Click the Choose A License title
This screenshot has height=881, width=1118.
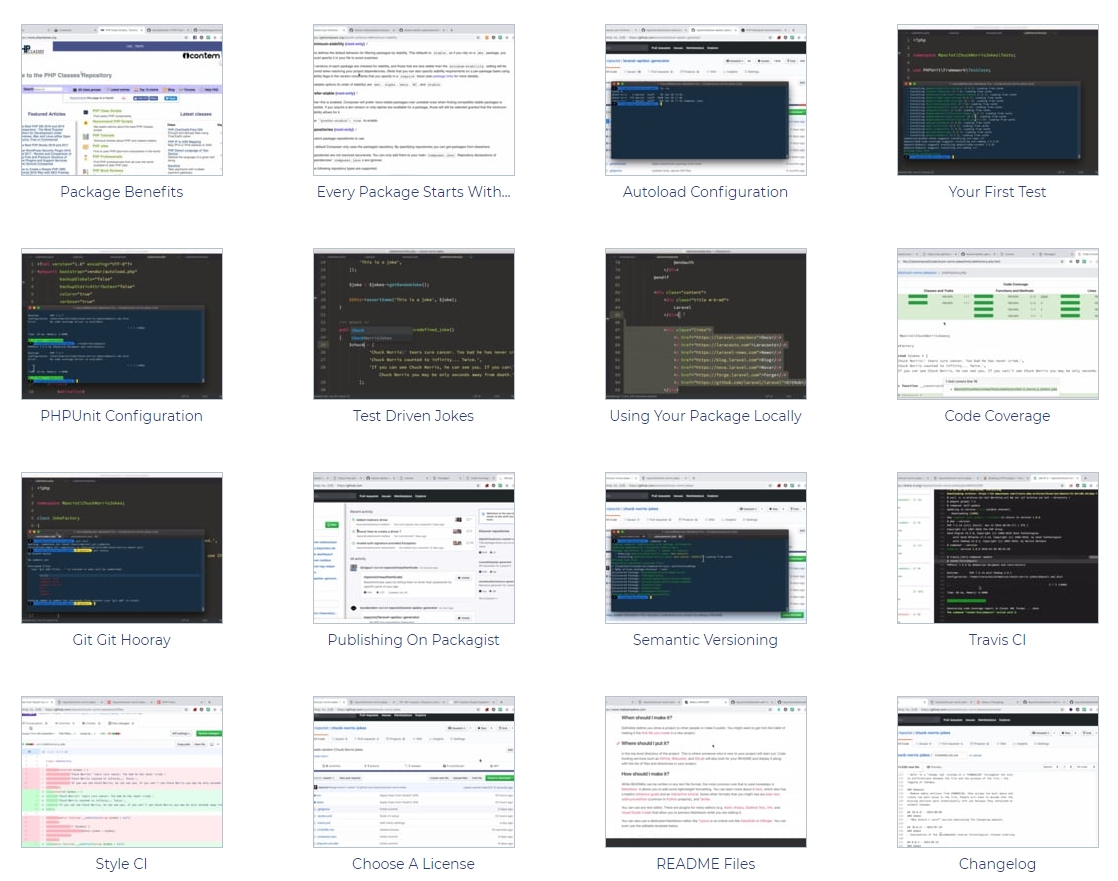tap(414, 863)
